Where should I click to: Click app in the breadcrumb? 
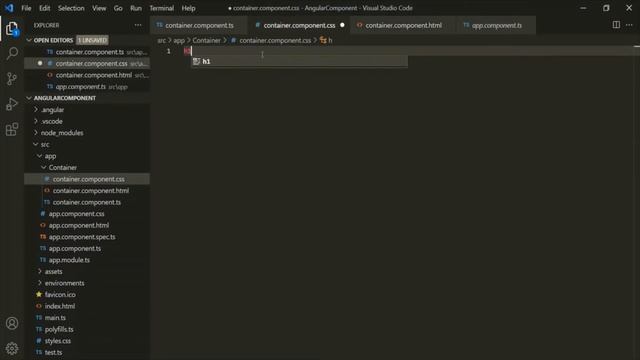tap(179, 40)
